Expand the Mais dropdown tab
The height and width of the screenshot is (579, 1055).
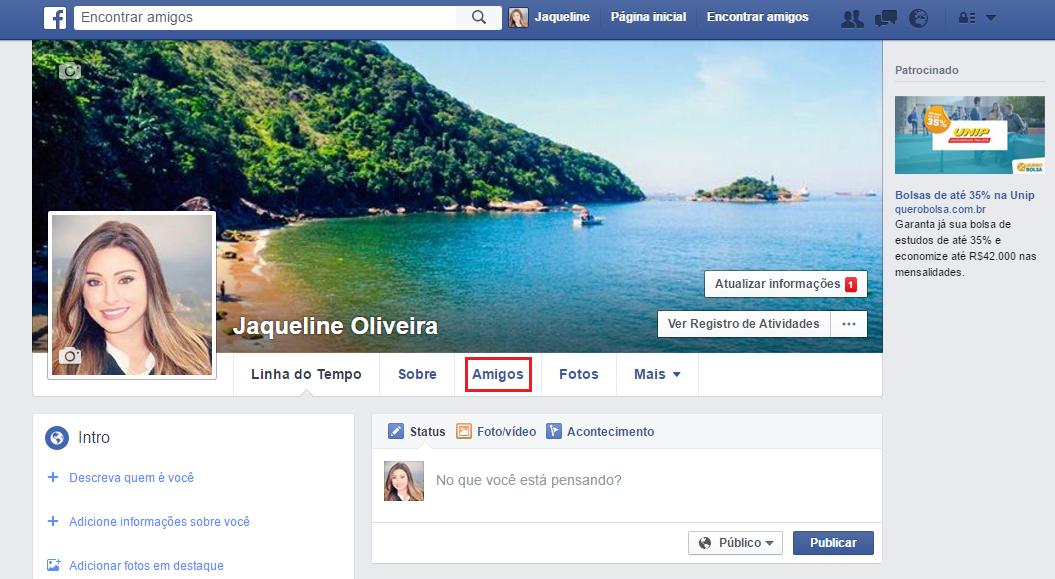pos(657,374)
